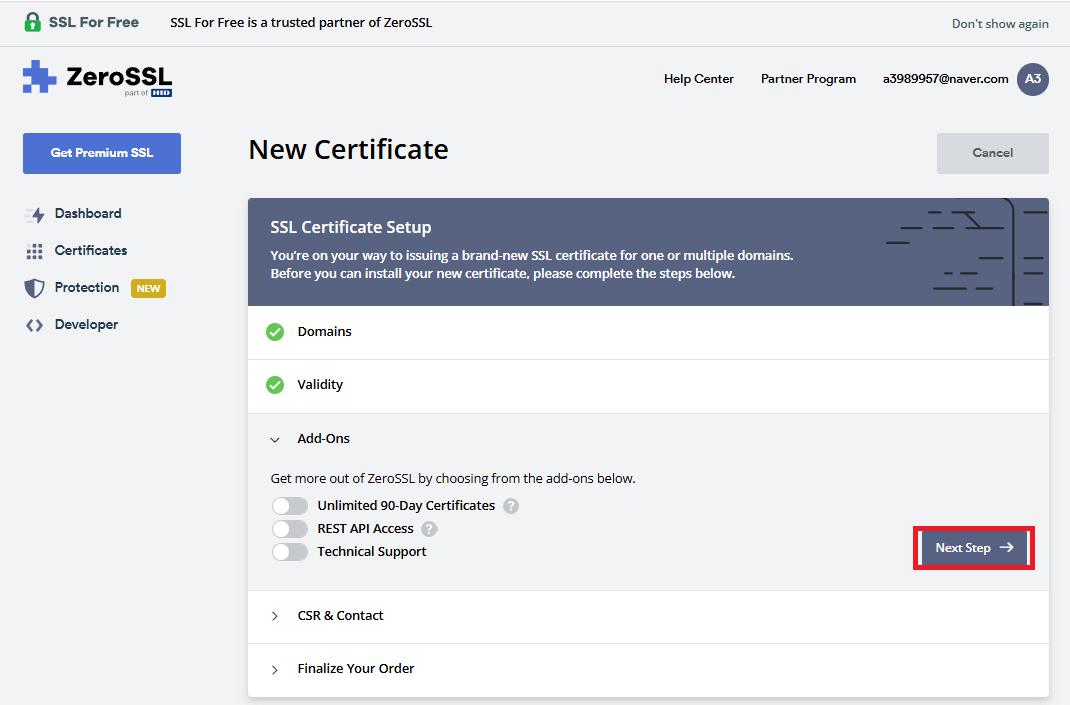Image resolution: width=1070 pixels, height=705 pixels.
Task: Dismiss banner with Don't show again
Action: 1000,24
